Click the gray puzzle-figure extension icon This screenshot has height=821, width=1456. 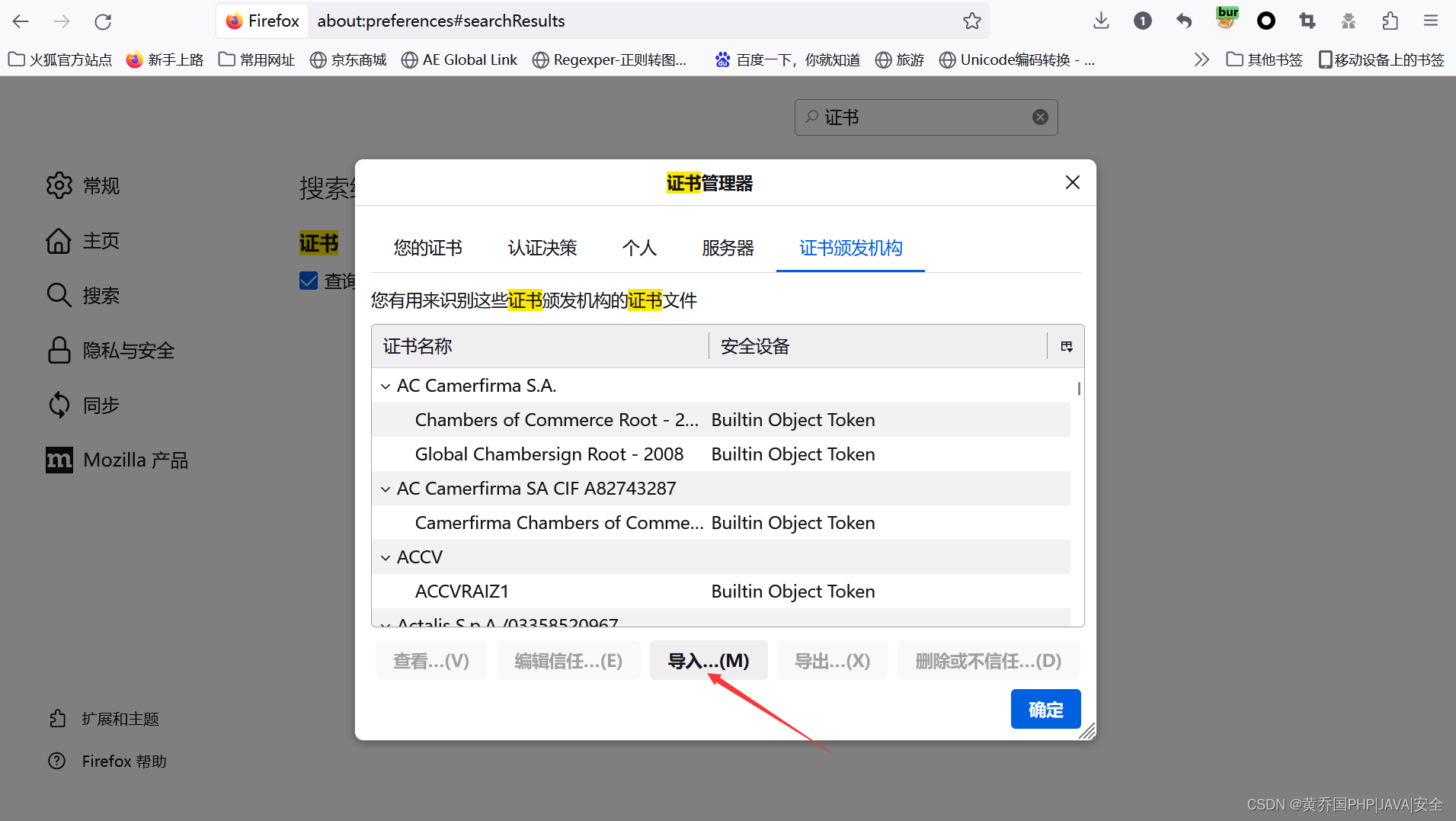pyautogui.click(x=1348, y=21)
